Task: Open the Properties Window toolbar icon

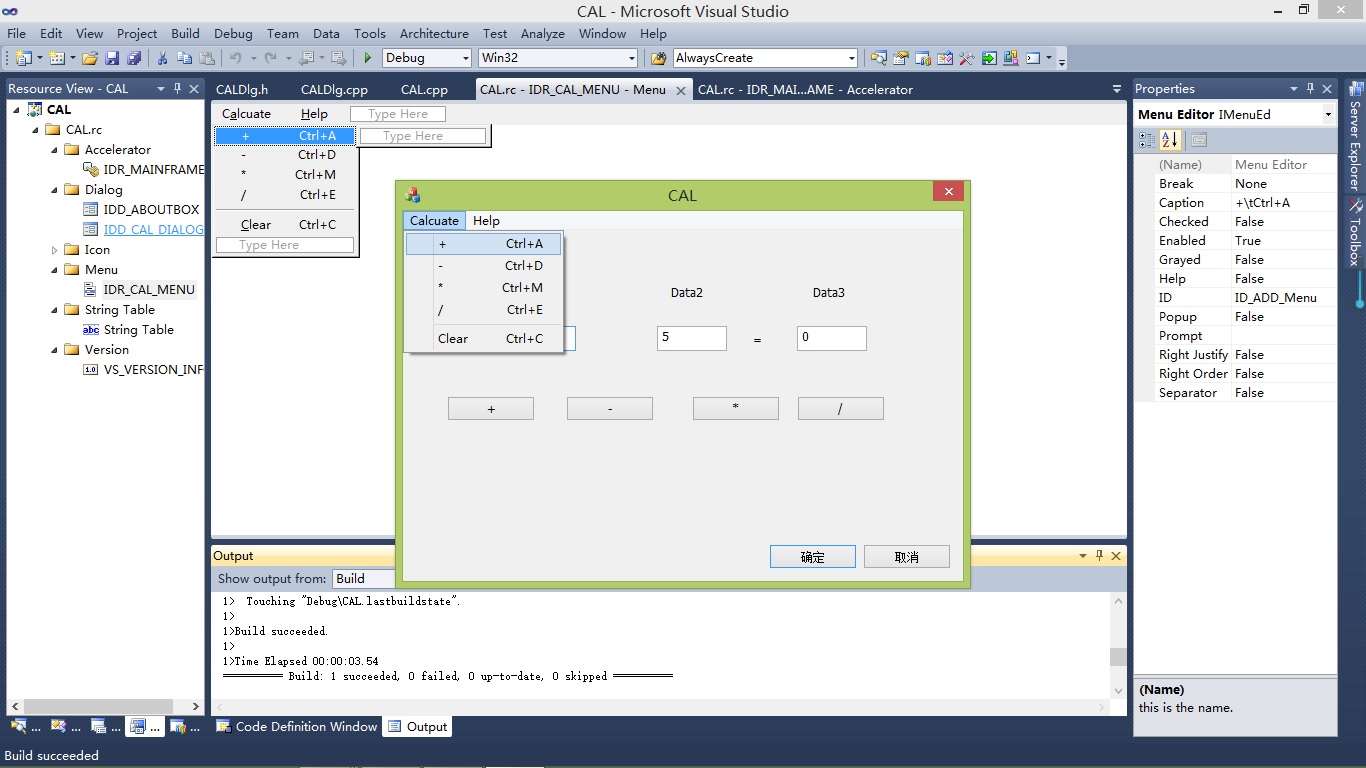Action: pos(900,58)
